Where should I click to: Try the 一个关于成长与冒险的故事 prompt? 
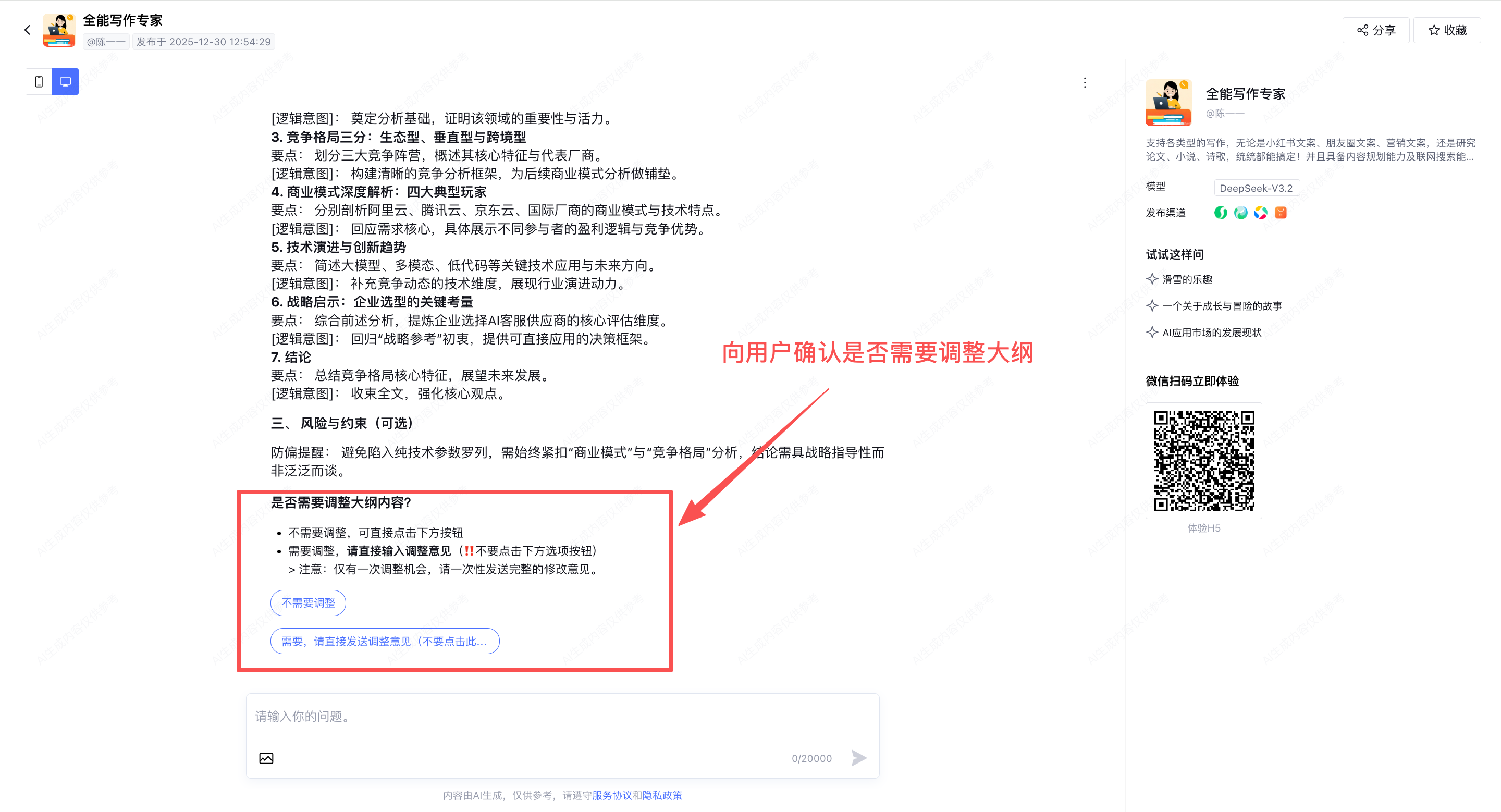[x=1214, y=306]
